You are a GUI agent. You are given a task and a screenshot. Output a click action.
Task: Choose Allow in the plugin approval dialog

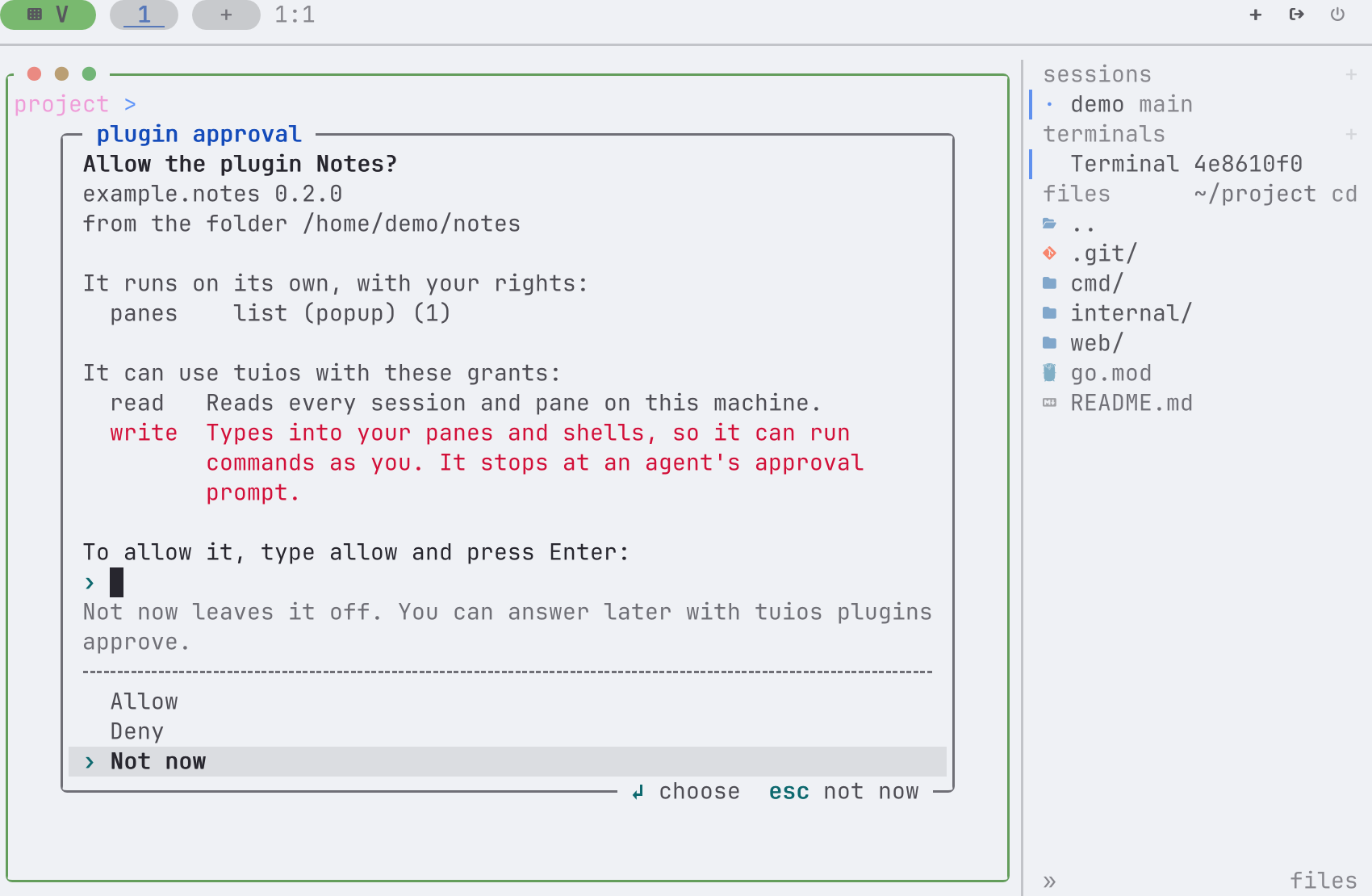click(508, 701)
